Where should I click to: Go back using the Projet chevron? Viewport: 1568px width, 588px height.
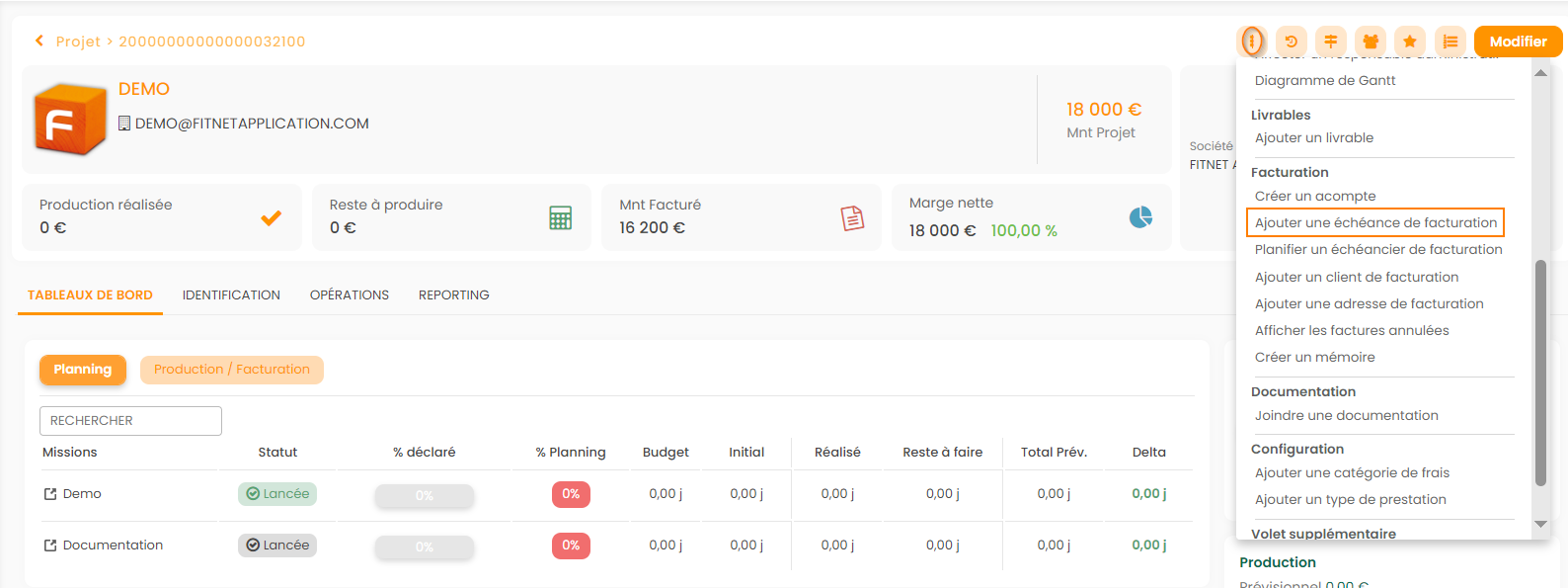pos(39,41)
